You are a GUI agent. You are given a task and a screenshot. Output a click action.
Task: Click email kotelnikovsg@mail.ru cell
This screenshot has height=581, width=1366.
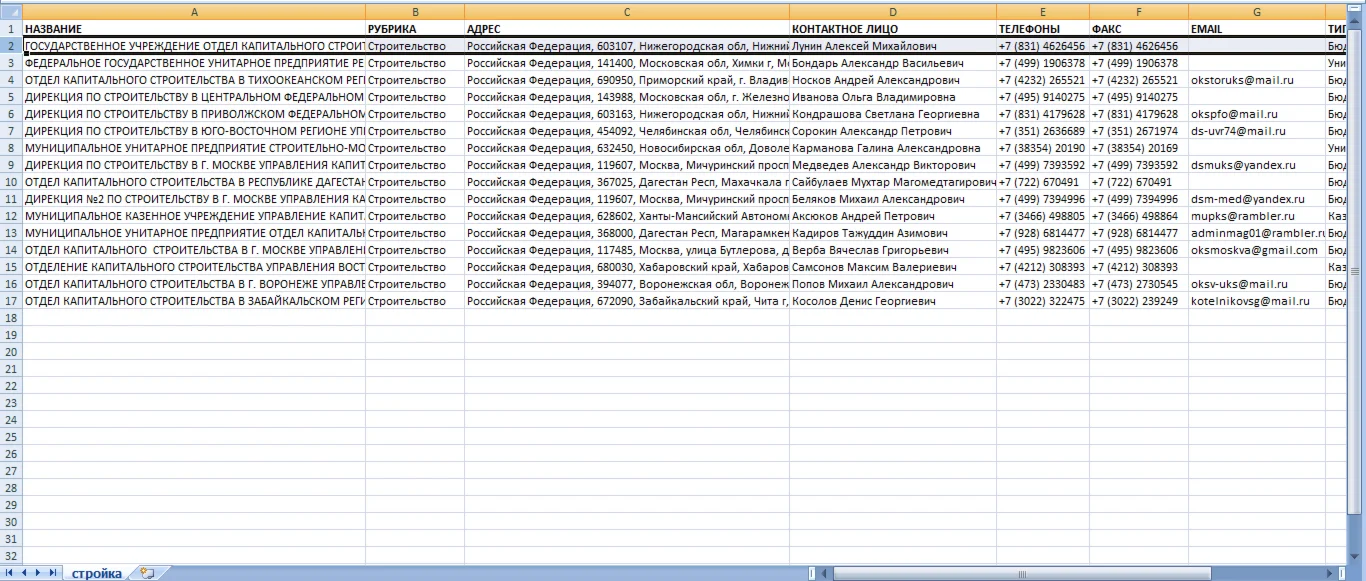[1257, 301]
